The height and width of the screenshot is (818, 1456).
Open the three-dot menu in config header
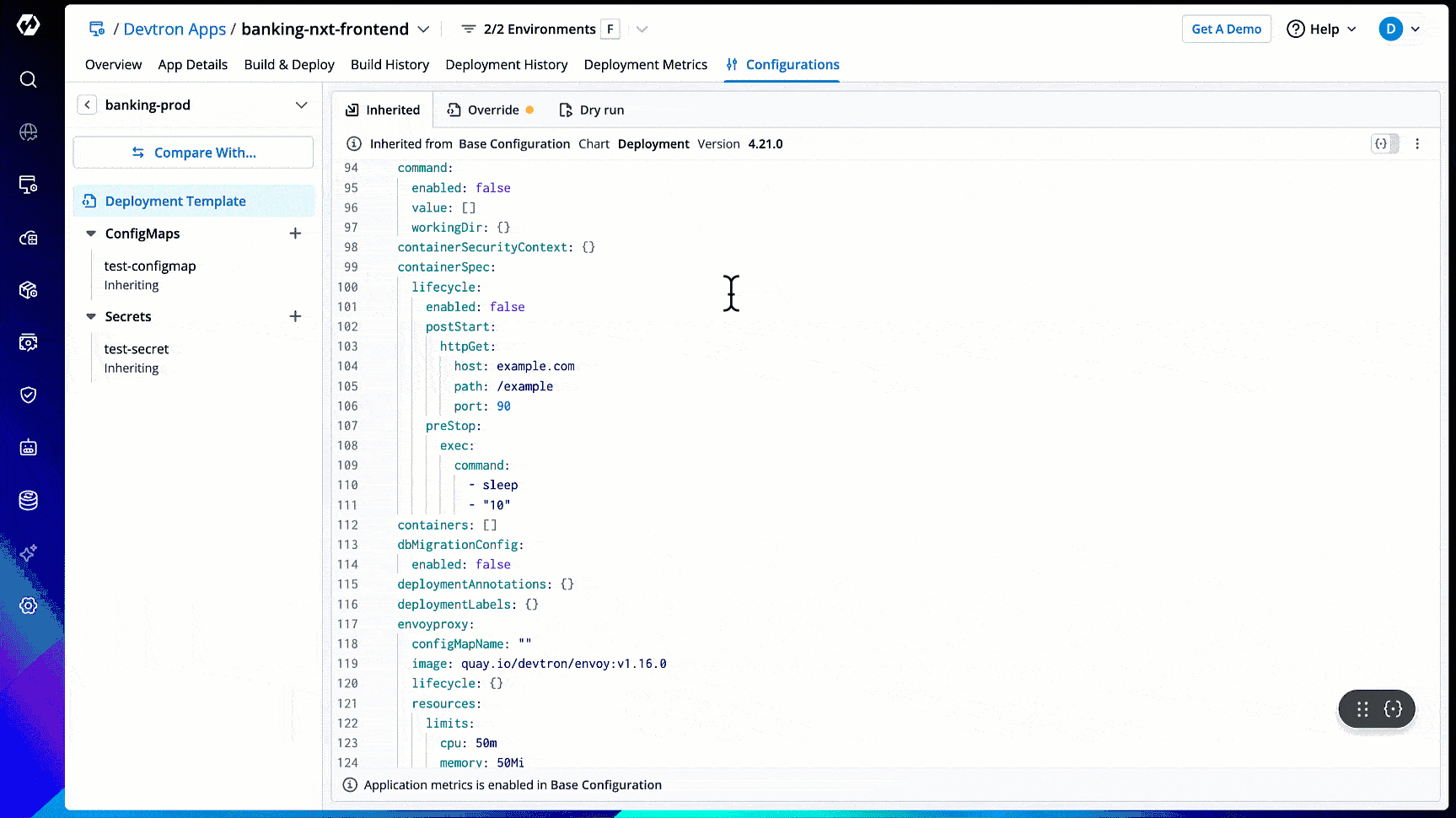coord(1417,144)
